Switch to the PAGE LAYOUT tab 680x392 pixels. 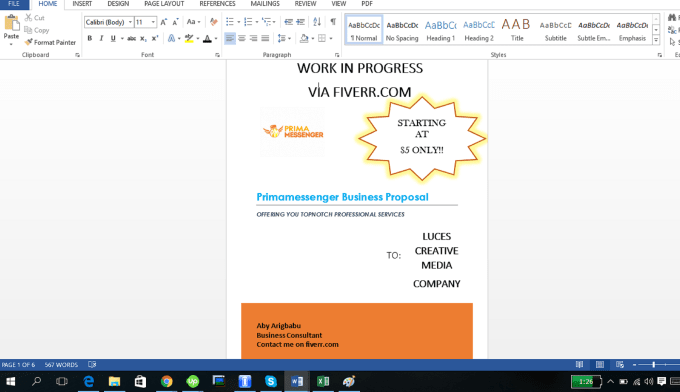(164, 4)
